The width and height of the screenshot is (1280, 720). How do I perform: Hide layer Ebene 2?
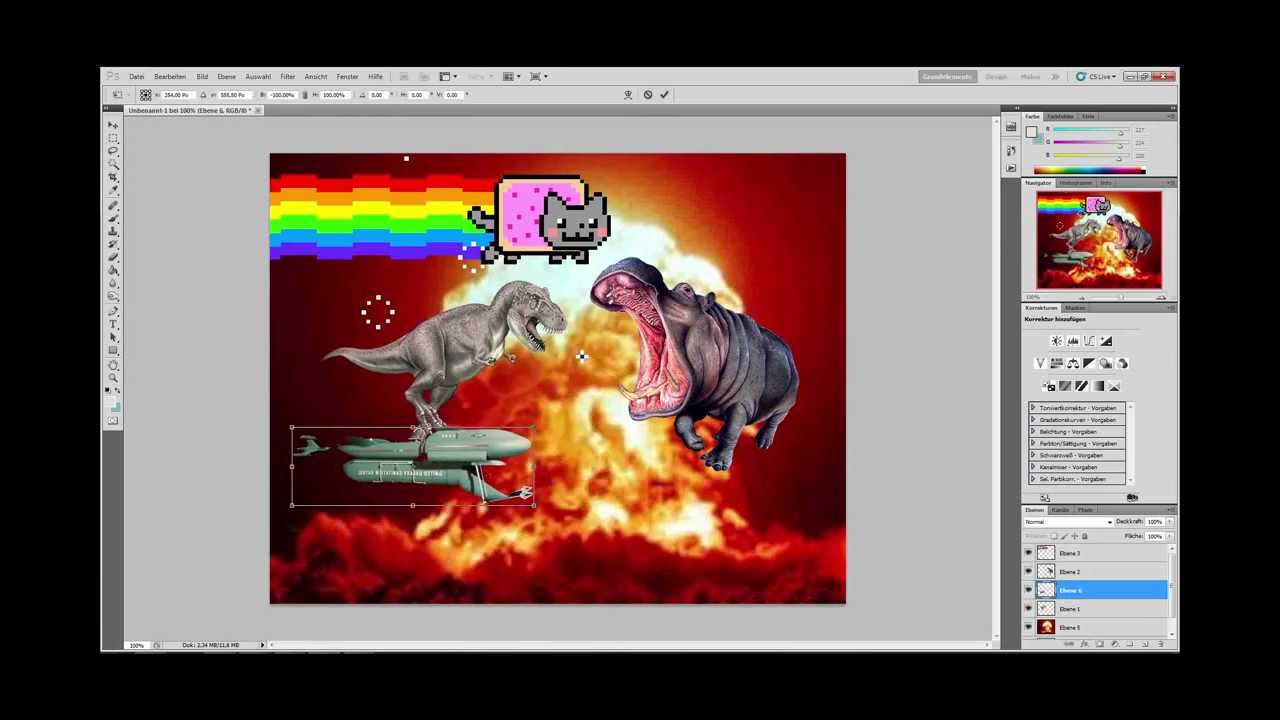pos(1028,571)
